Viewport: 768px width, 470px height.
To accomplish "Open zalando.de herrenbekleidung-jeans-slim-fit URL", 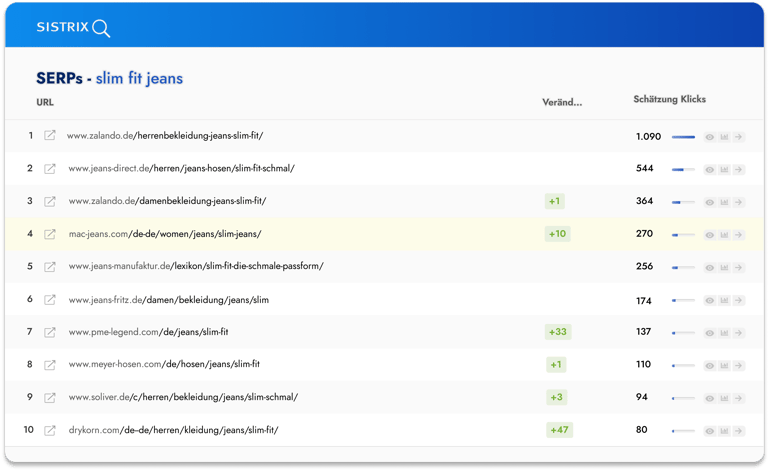I will point(165,136).
